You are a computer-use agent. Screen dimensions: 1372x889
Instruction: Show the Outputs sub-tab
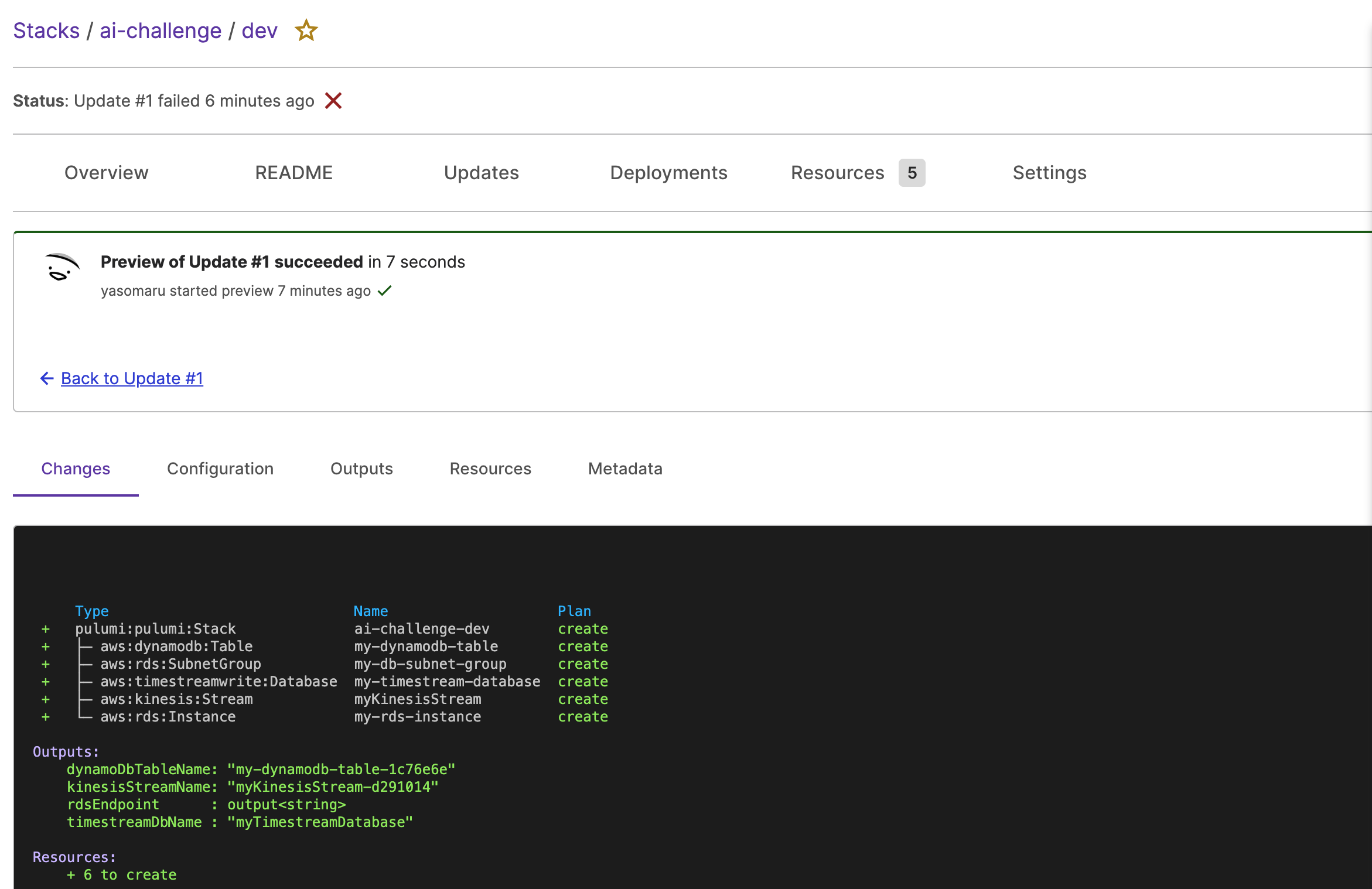click(x=361, y=469)
